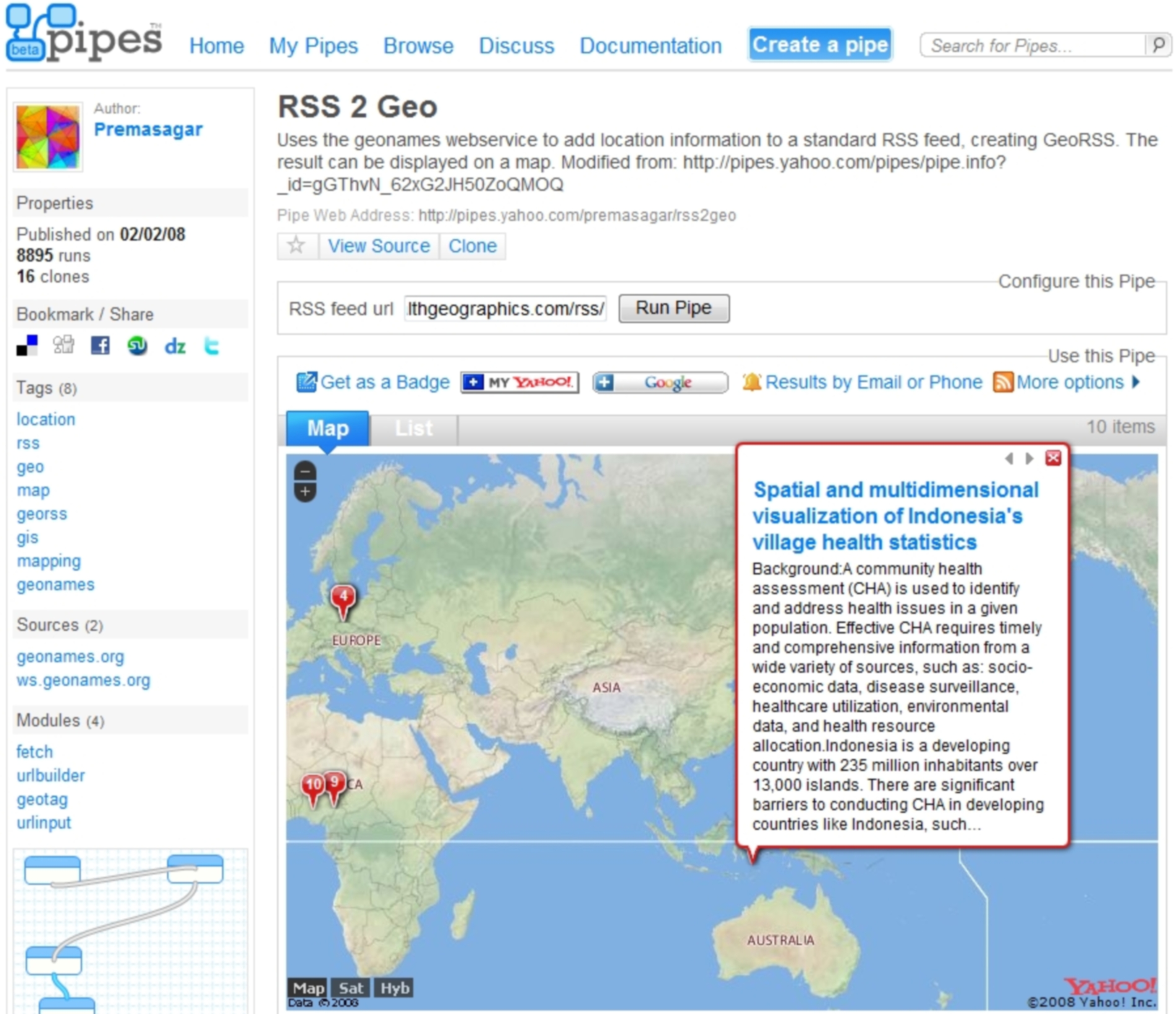This screenshot has width=1176, height=1014.
Task: Expand More options arrow
Action: pos(1136,382)
